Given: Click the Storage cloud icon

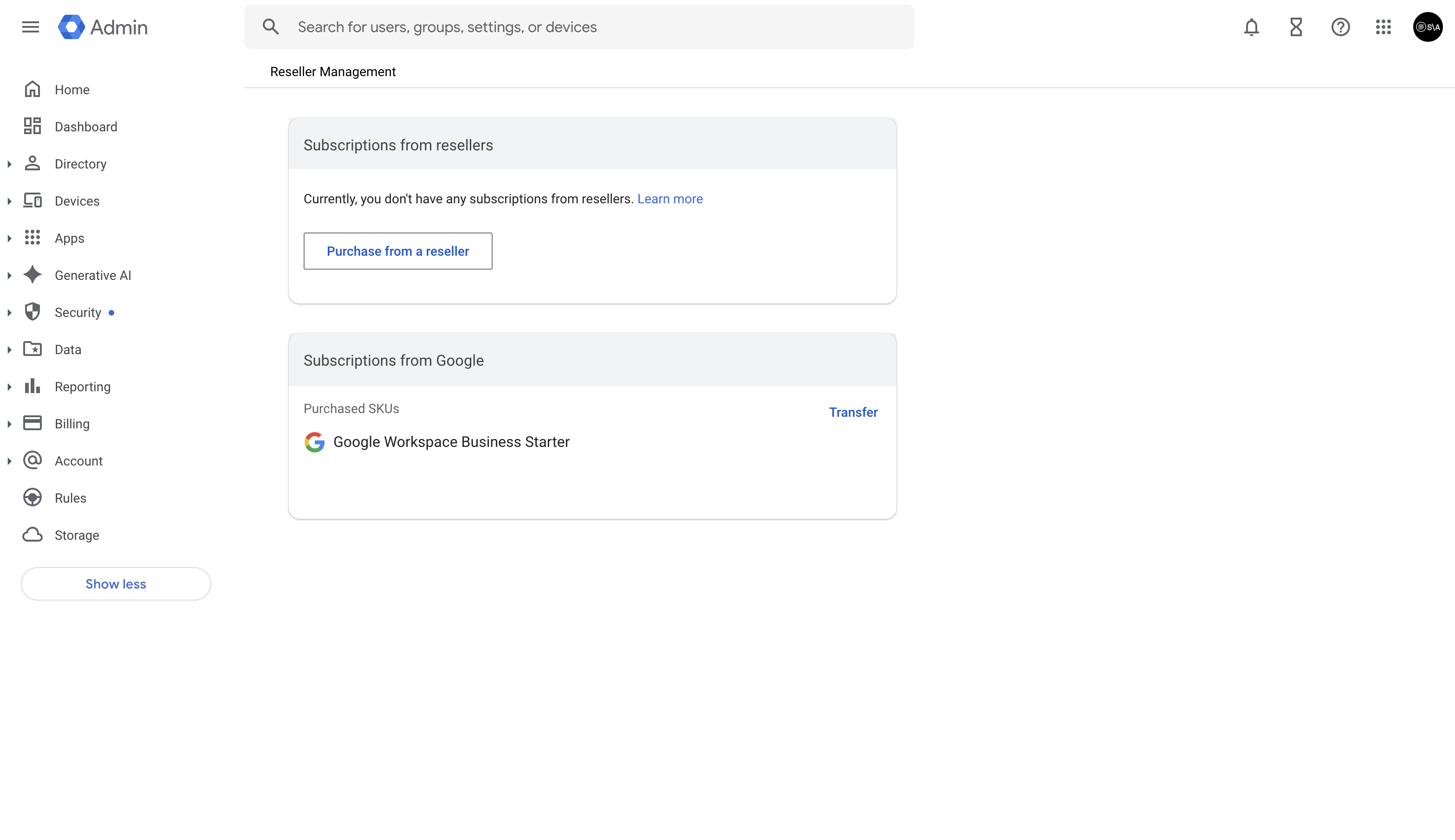Looking at the screenshot, I should pyautogui.click(x=32, y=535).
